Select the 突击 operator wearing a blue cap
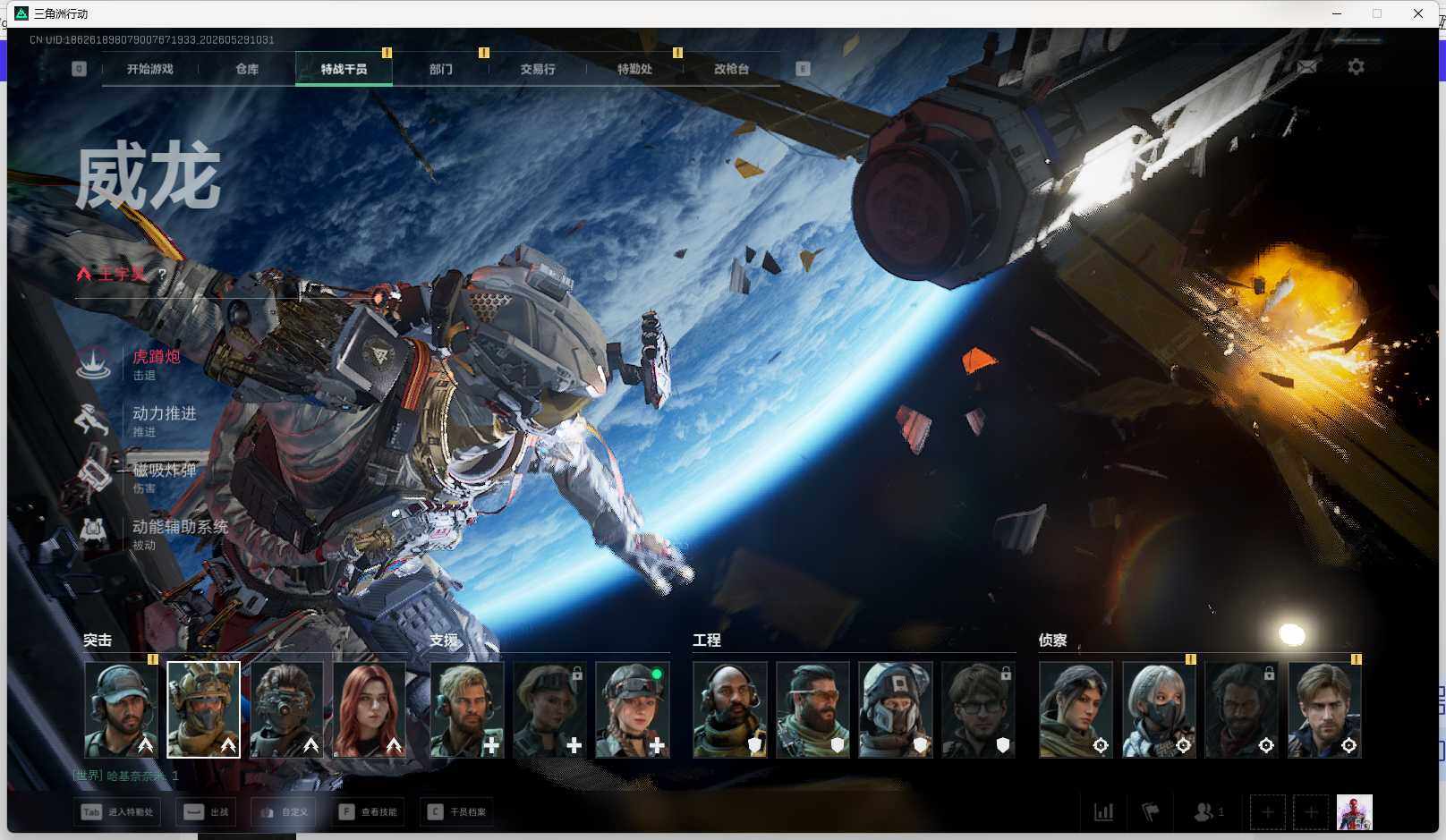The width and height of the screenshot is (1446, 840). (121, 709)
